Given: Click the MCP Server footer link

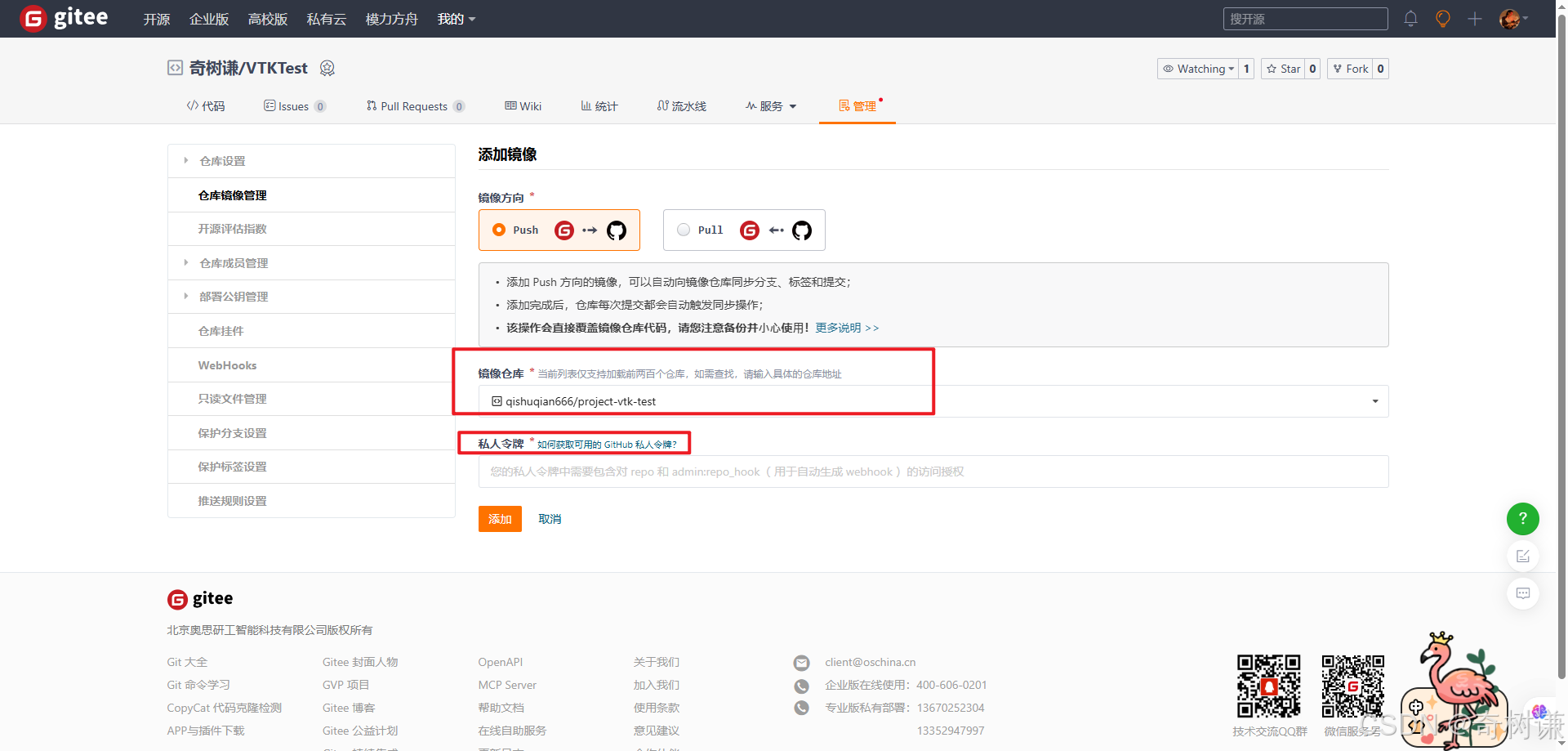Looking at the screenshot, I should [507, 685].
